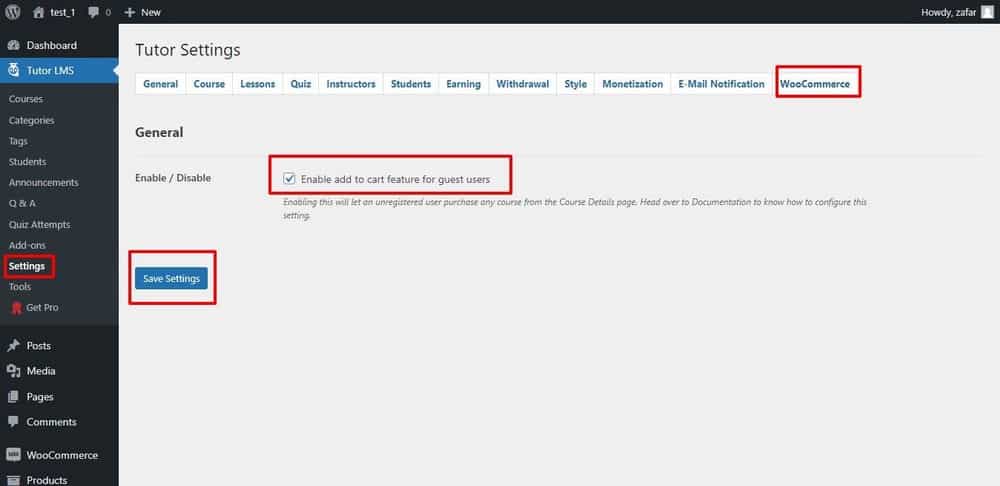1000x486 pixels.
Task: Click the plus icon beside New
Action: (129, 12)
